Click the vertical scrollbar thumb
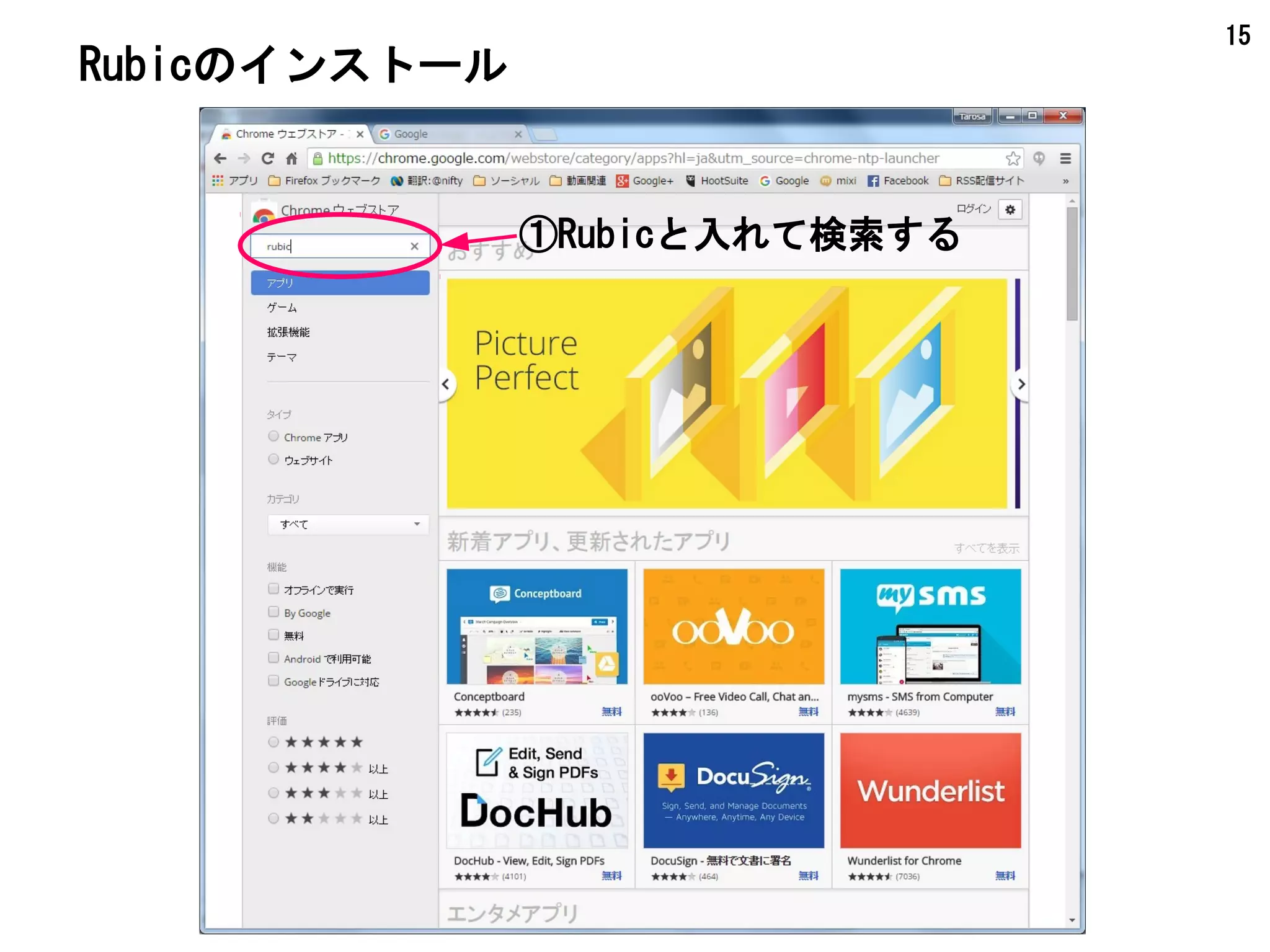 coord(1072,263)
